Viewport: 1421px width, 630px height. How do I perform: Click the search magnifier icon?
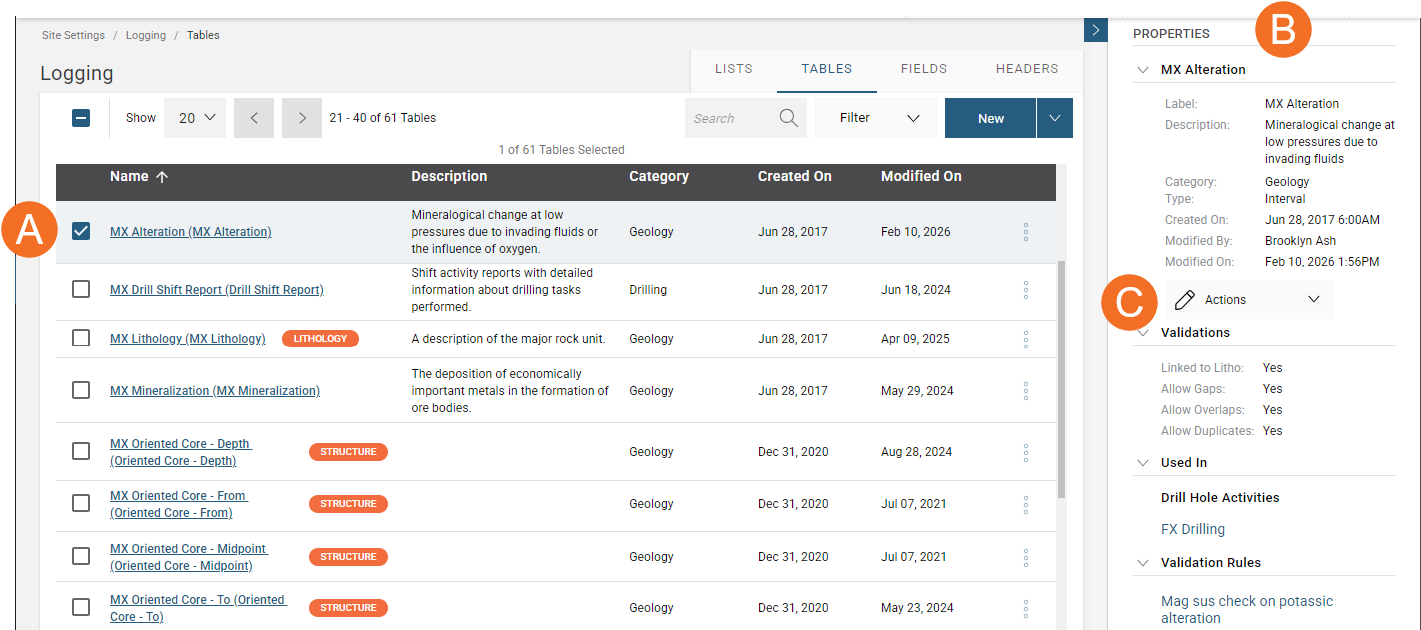pos(788,118)
